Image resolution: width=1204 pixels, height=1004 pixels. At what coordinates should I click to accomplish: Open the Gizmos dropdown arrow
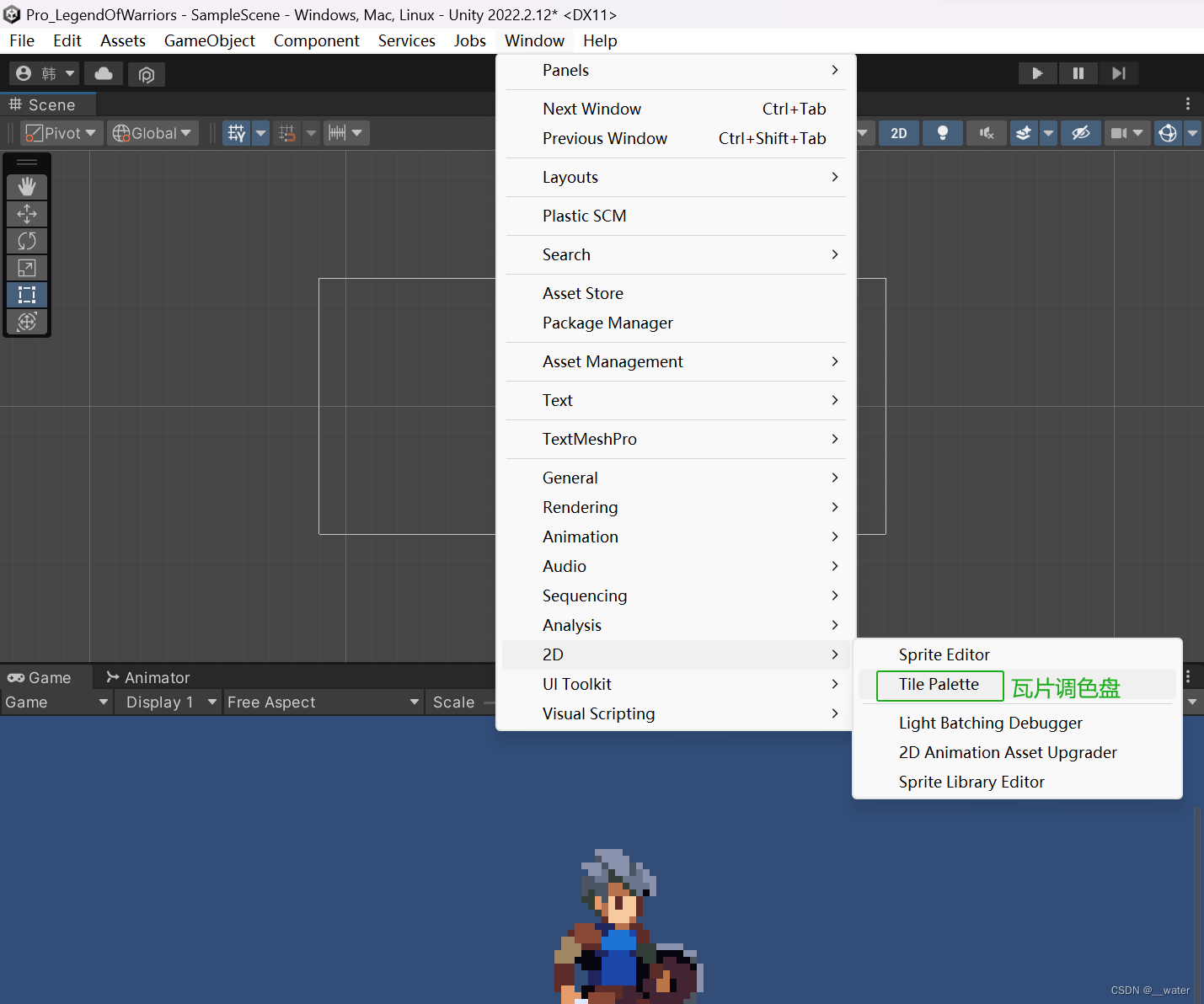pos(1193,133)
